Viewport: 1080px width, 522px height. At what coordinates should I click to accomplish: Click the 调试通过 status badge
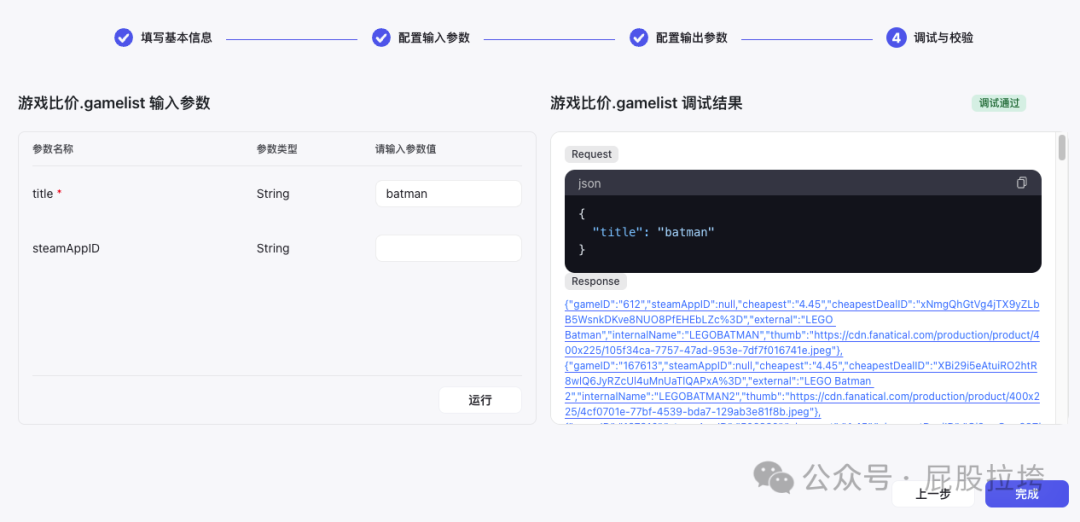[x=999, y=103]
